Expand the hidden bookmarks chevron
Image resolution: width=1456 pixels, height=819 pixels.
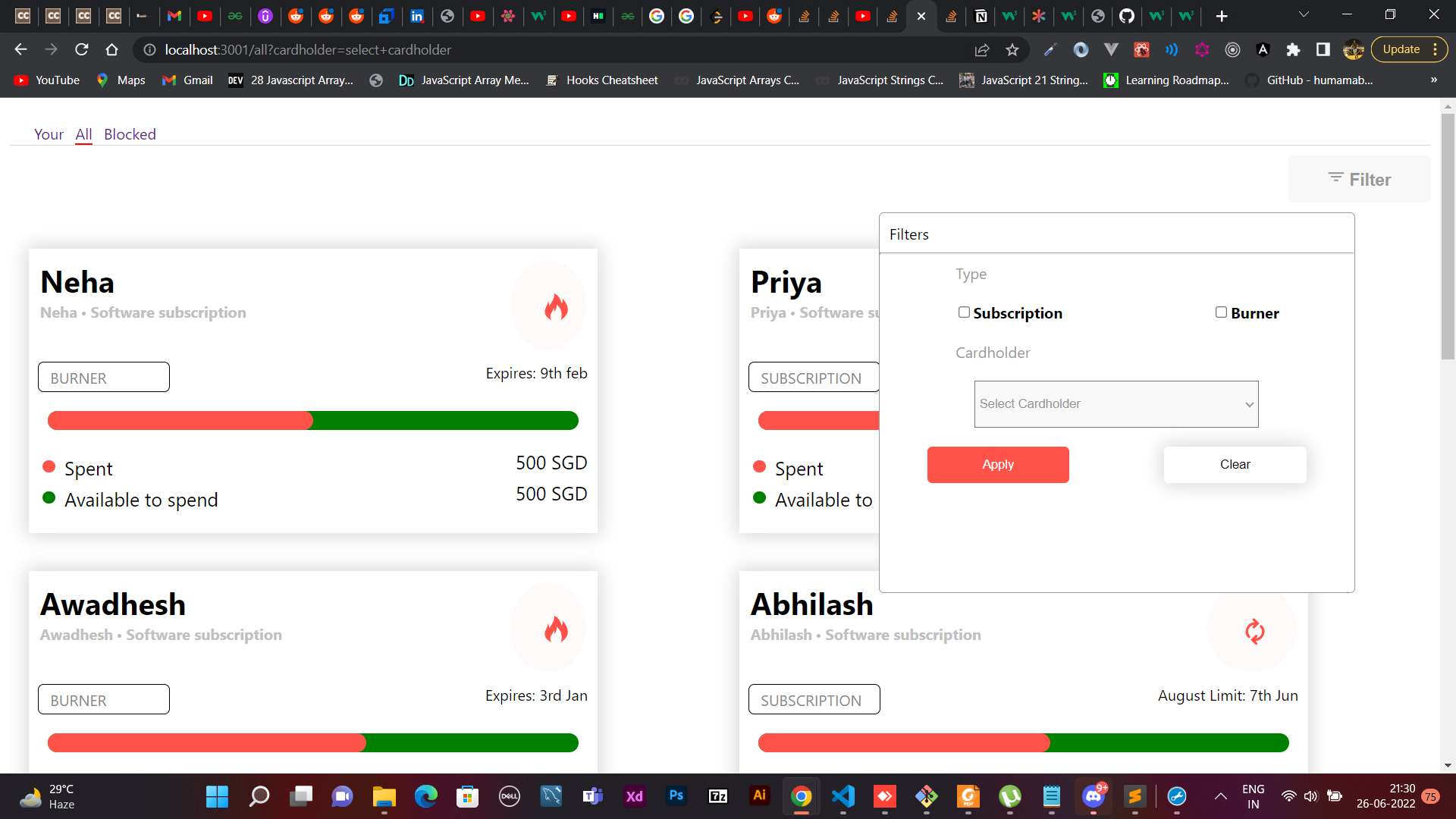click(x=1435, y=80)
